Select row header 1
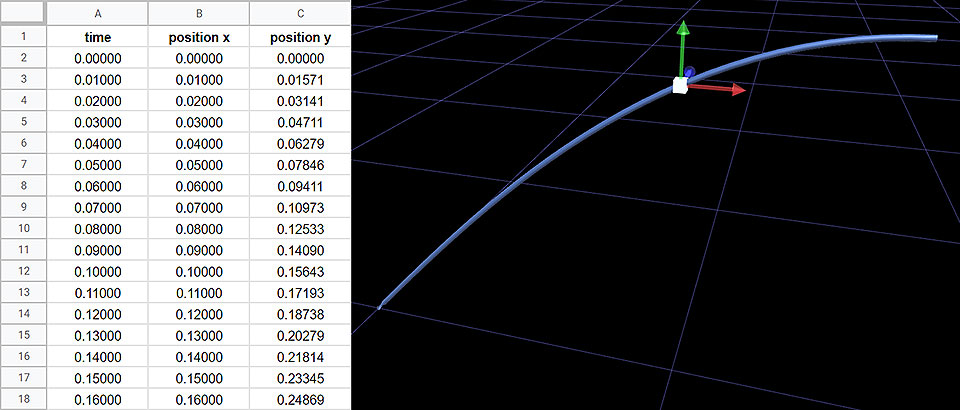This screenshot has height=410, width=960. click(23, 37)
